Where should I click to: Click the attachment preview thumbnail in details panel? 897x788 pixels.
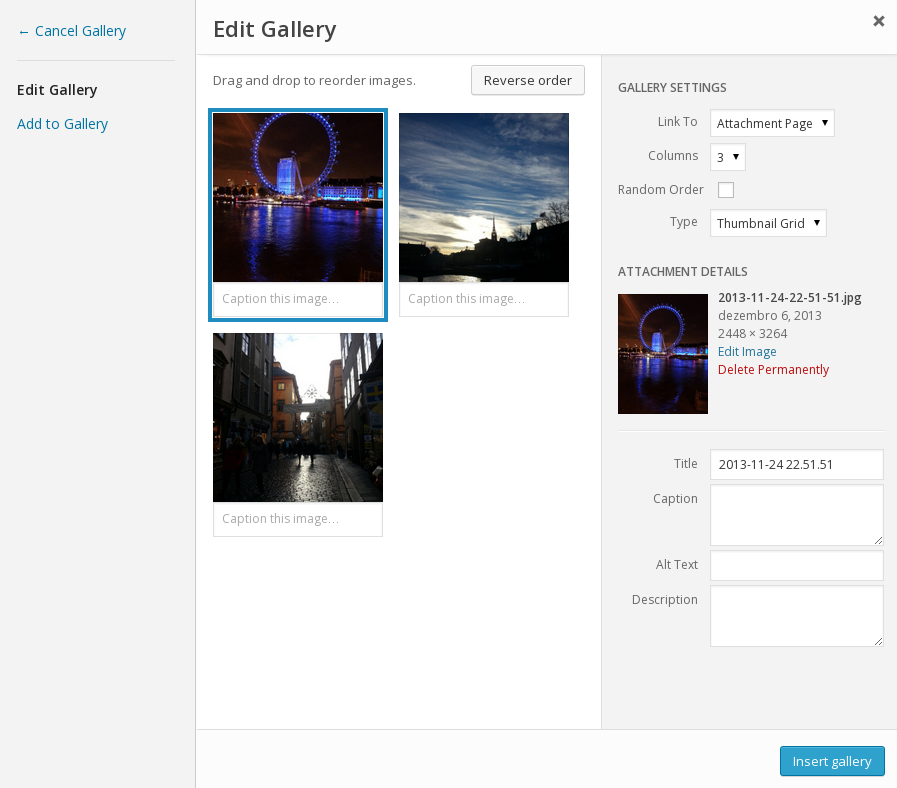coord(662,354)
